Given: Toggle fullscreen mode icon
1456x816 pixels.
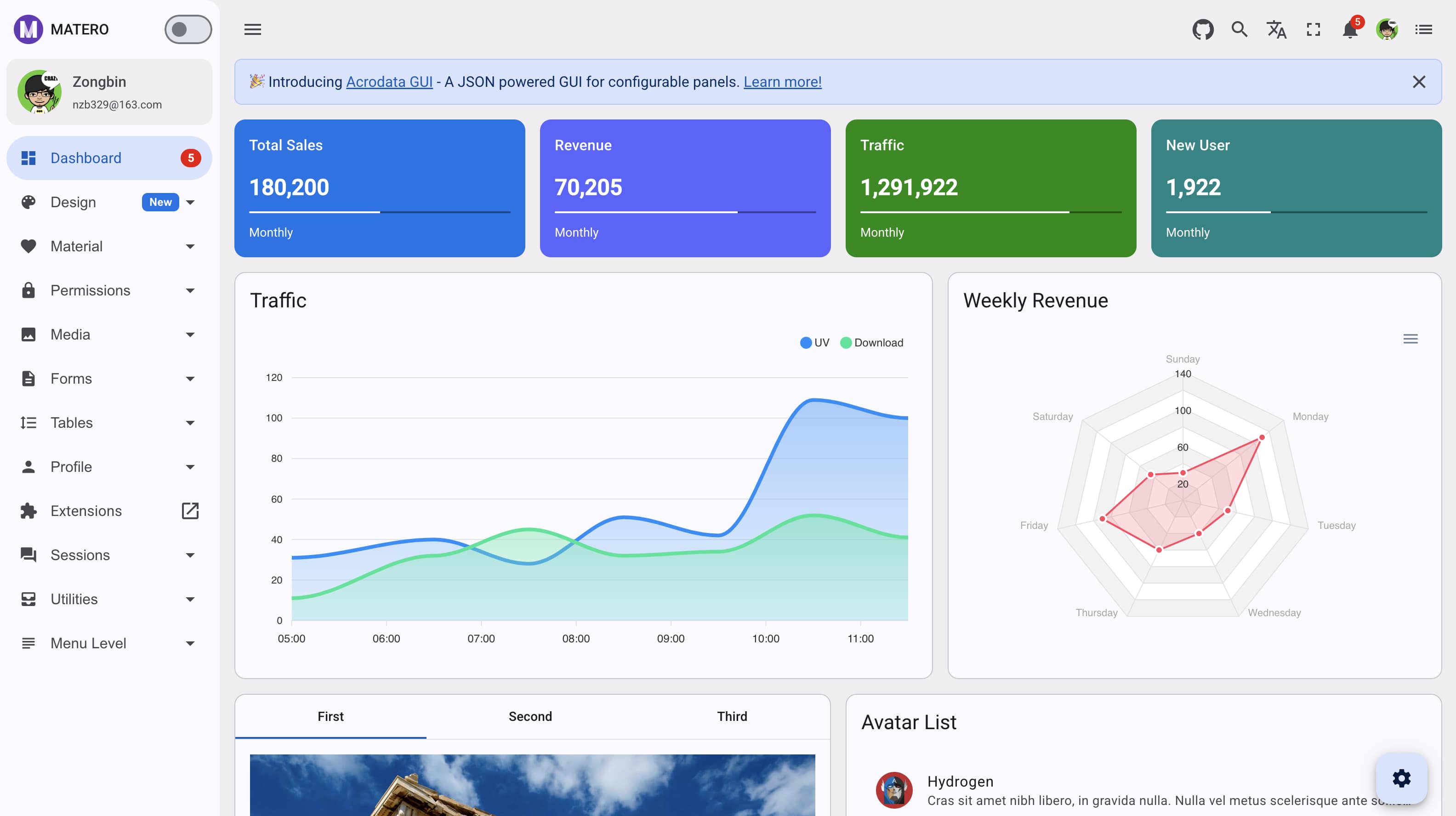Looking at the screenshot, I should tap(1313, 29).
